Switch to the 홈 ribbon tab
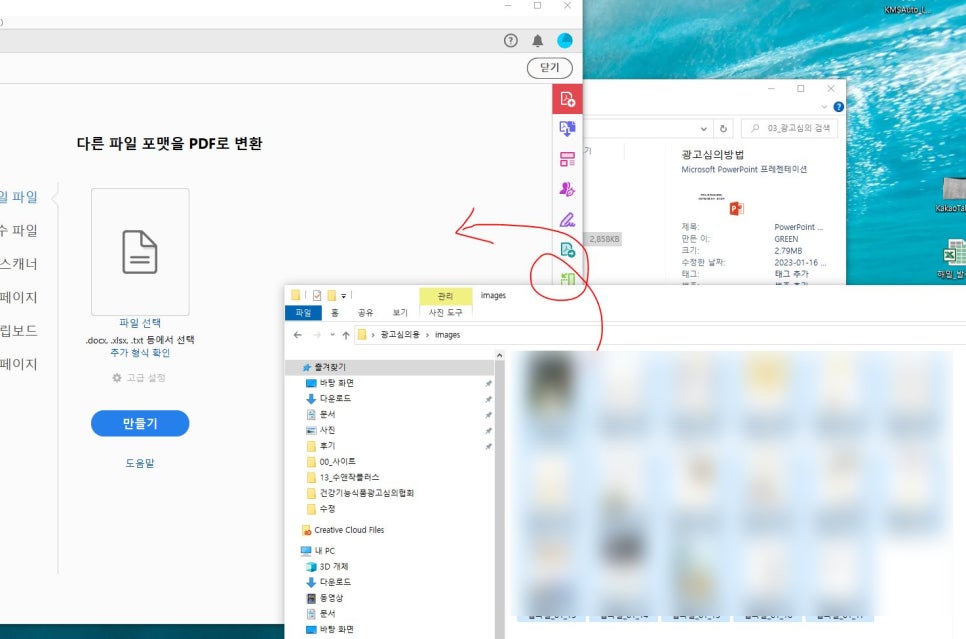Screen dimensions: 966x639 pyautogui.click(x=335, y=313)
